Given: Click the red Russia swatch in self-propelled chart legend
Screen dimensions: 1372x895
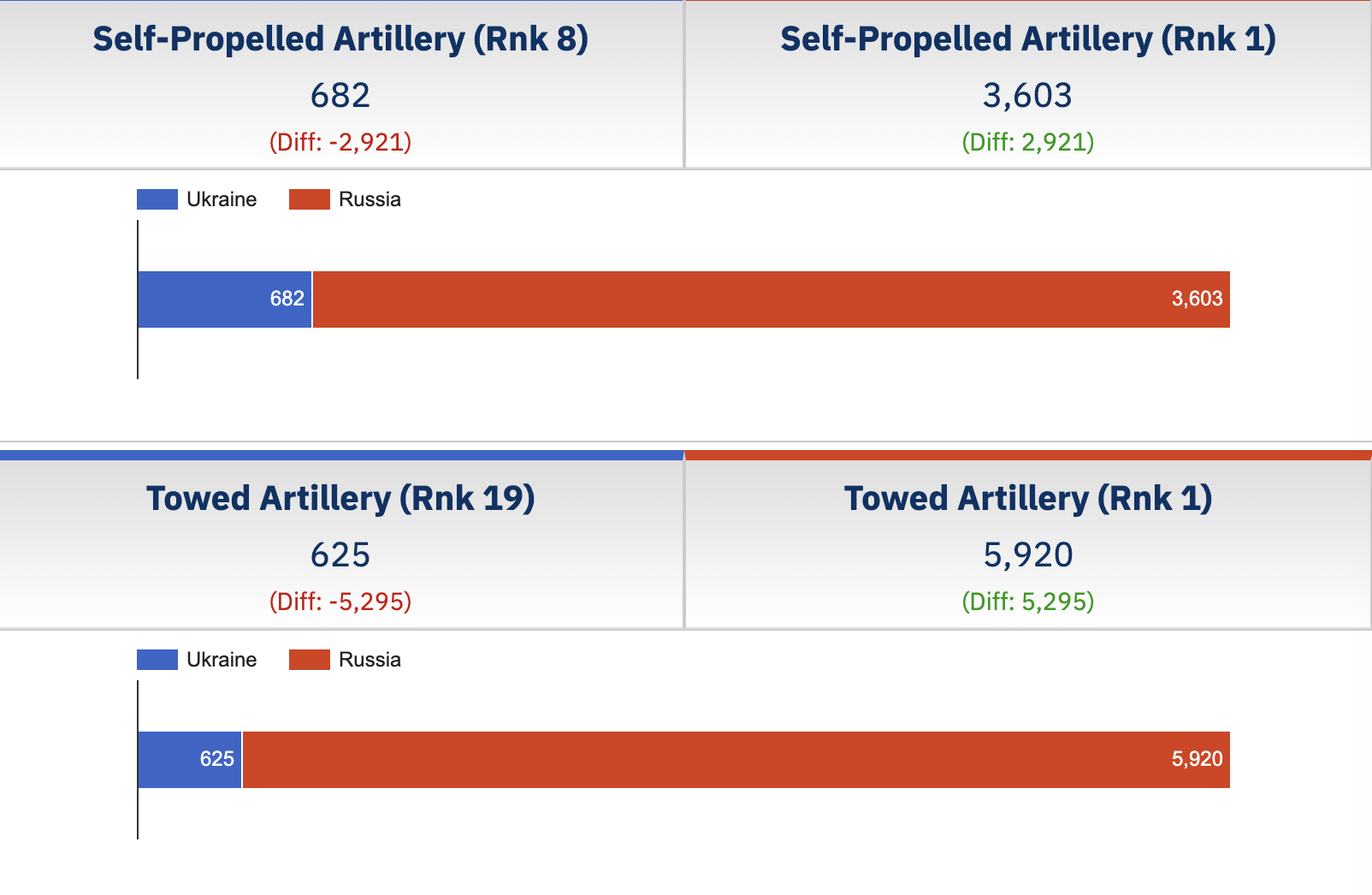Looking at the screenshot, I should [309, 199].
